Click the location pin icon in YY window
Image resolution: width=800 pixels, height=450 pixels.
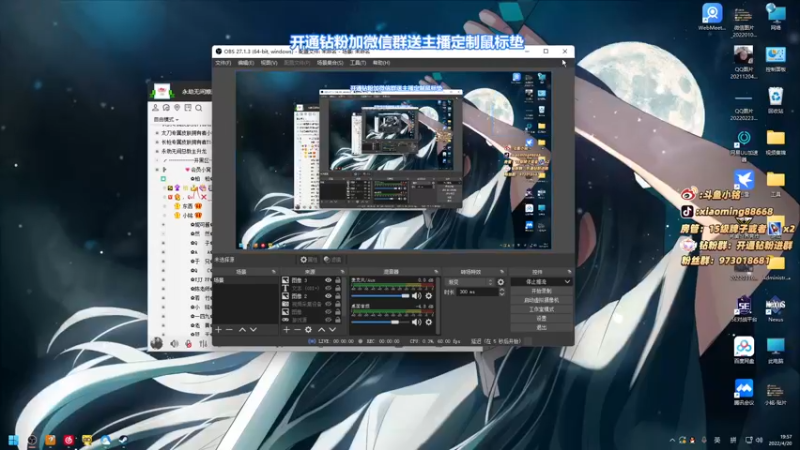[177, 108]
